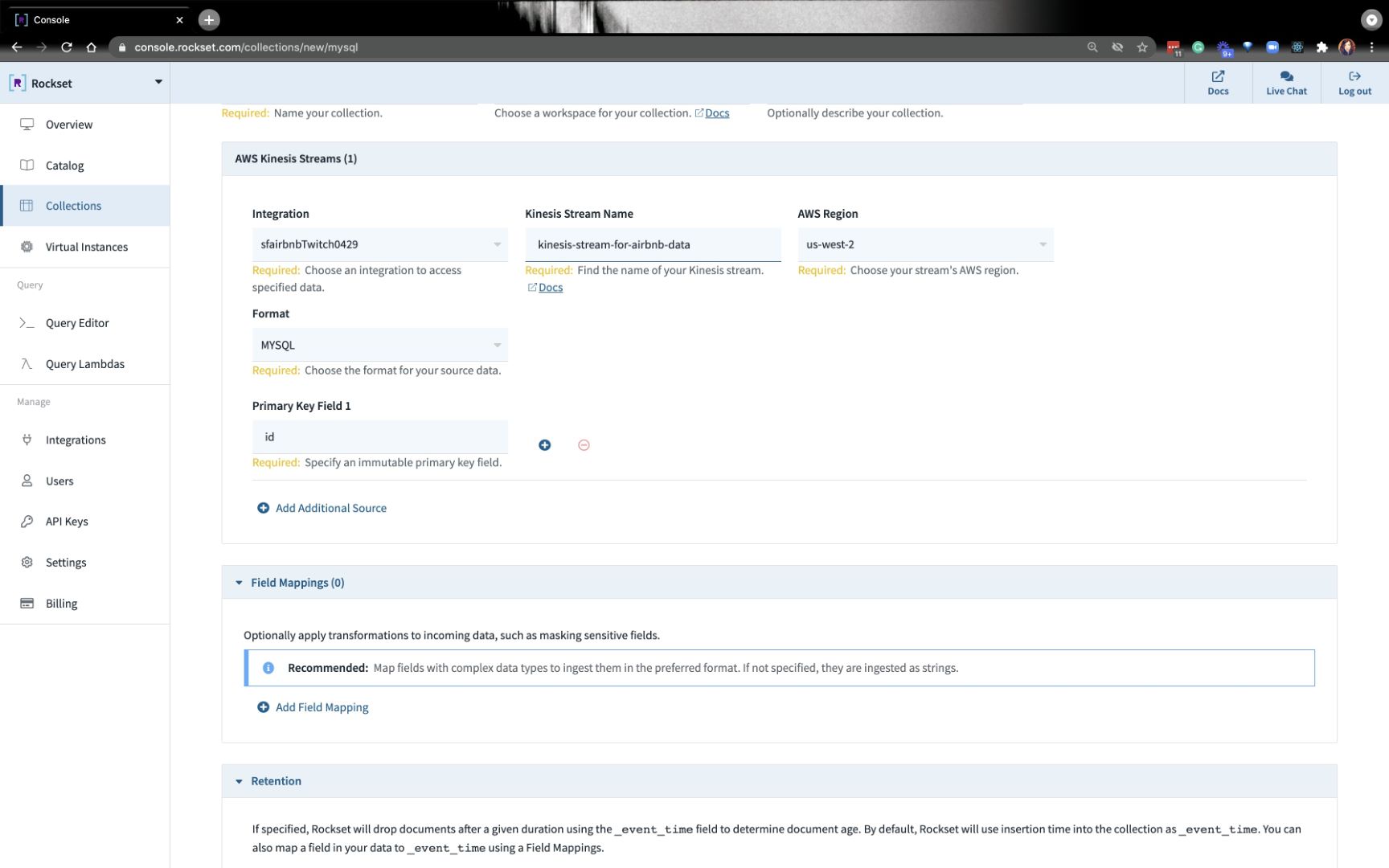Open the tab search dropdown arrow
The height and width of the screenshot is (868, 1389).
point(1371,20)
